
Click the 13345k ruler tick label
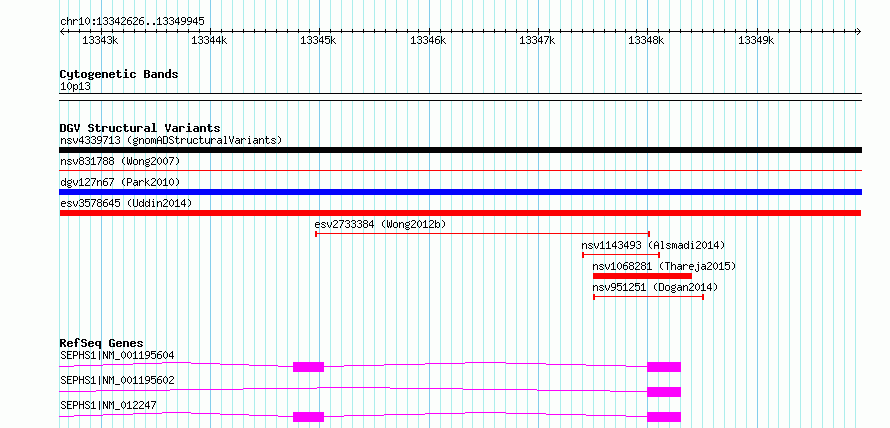coord(318,40)
